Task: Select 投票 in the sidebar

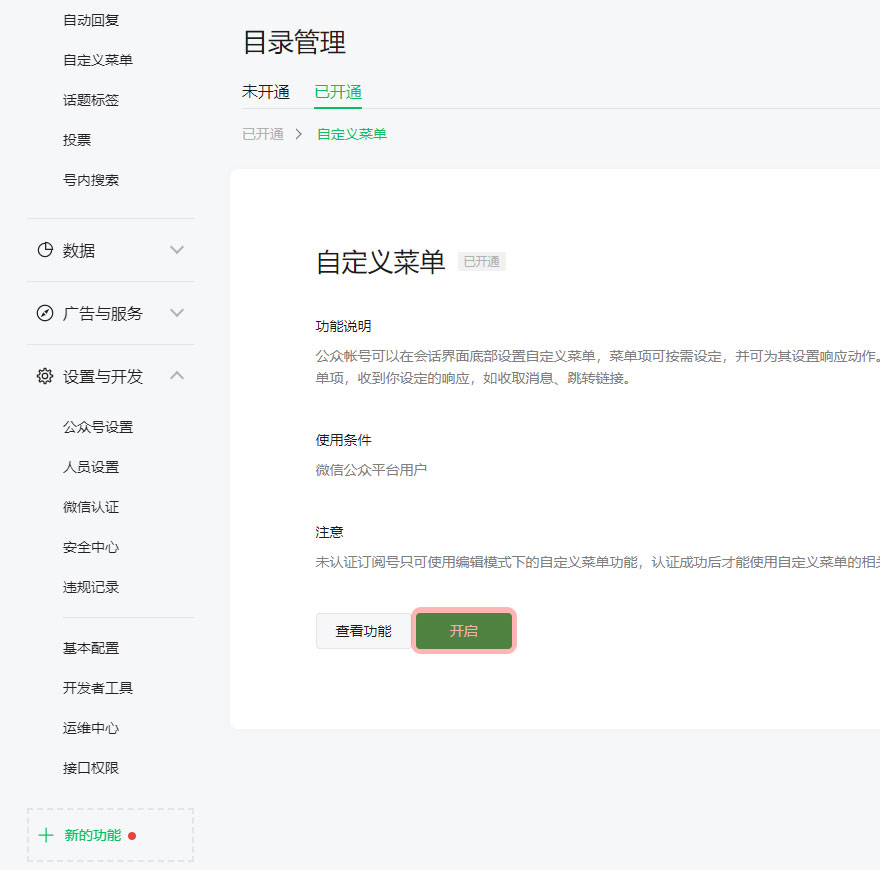Action: [77, 140]
